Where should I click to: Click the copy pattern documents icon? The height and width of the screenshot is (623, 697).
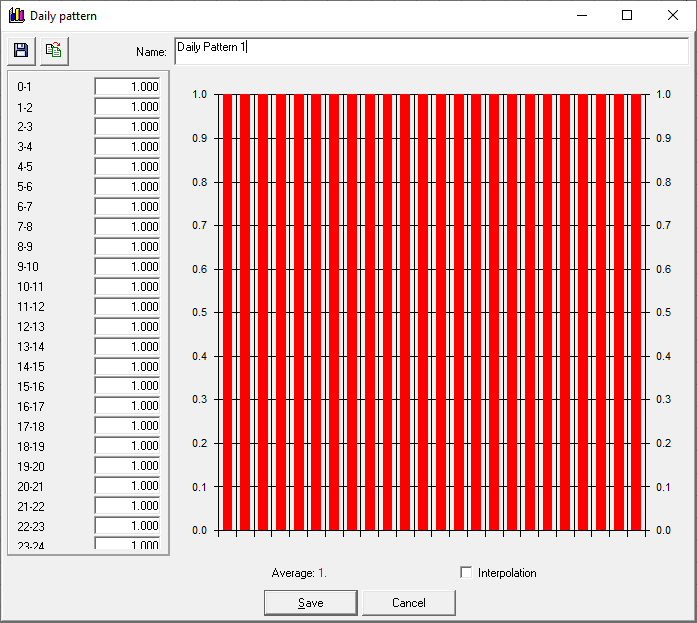point(54,50)
